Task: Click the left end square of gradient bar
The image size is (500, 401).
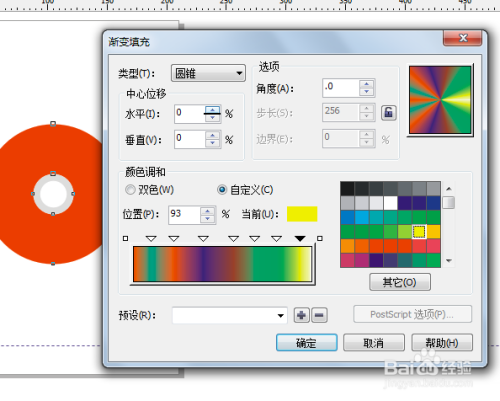Action: click(x=125, y=238)
